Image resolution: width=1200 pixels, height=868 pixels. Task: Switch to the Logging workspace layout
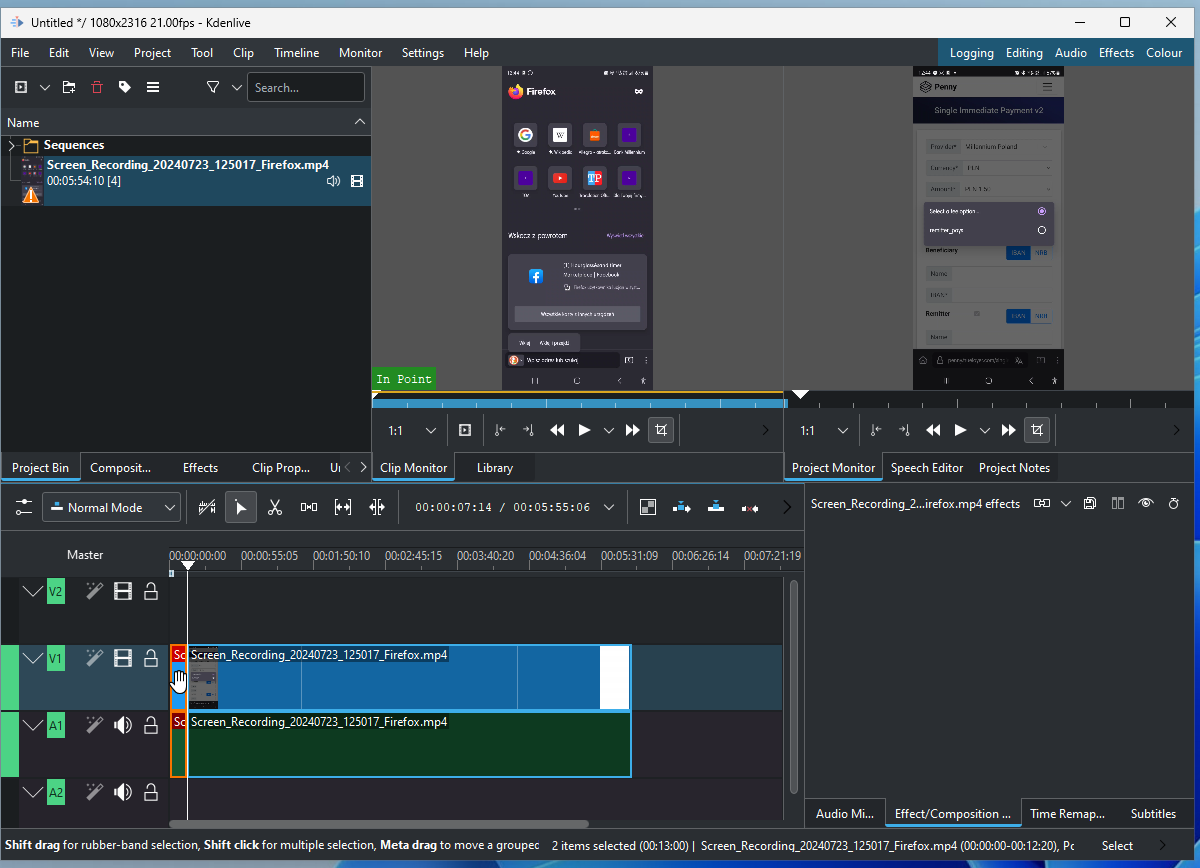click(x=972, y=53)
